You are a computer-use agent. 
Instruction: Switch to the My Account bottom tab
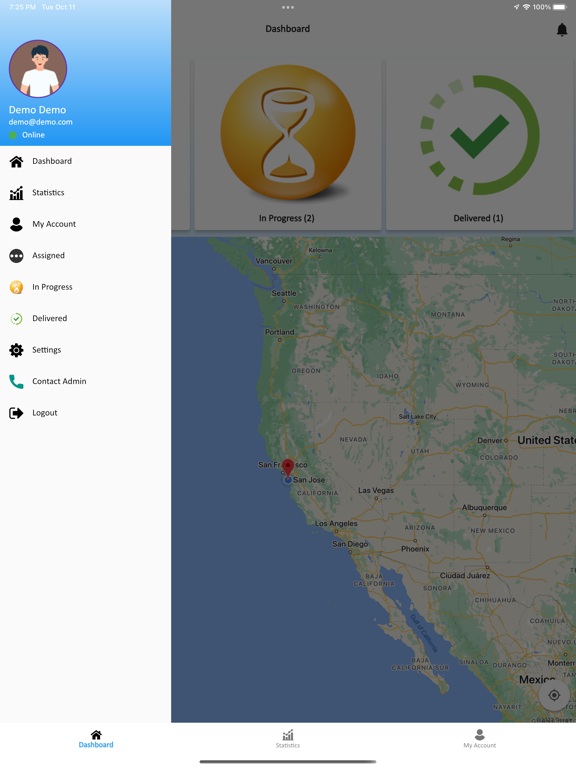[480, 739]
